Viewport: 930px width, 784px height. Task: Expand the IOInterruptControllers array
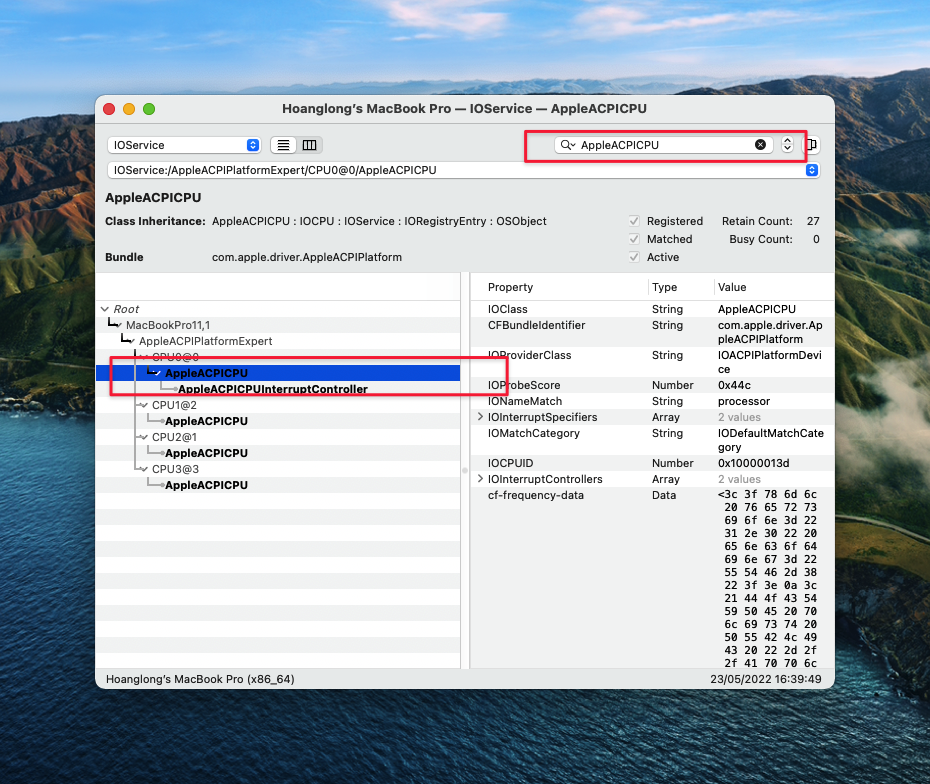(x=480, y=479)
